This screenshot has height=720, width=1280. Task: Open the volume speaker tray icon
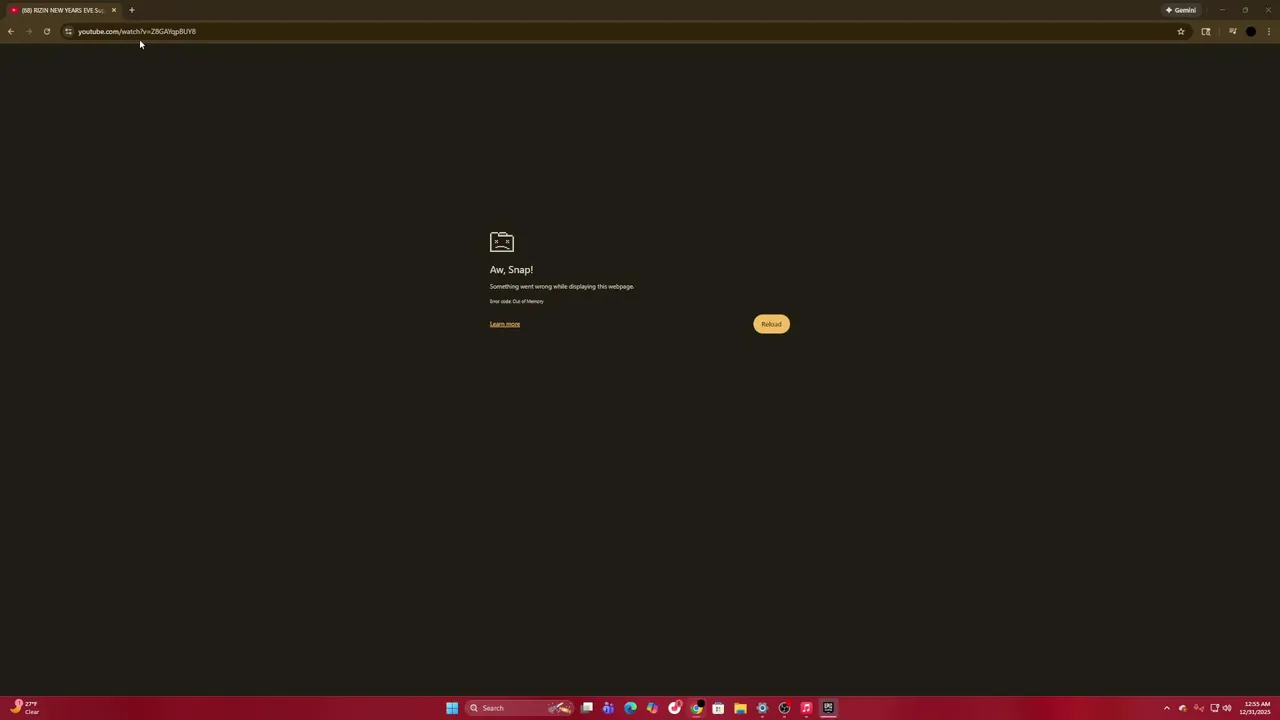[1227, 708]
